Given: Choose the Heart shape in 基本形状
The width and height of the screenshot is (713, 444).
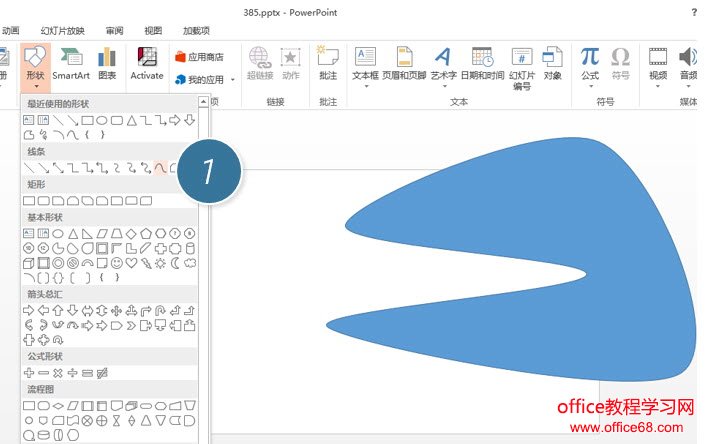Looking at the screenshot, I should click(x=131, y=263).
